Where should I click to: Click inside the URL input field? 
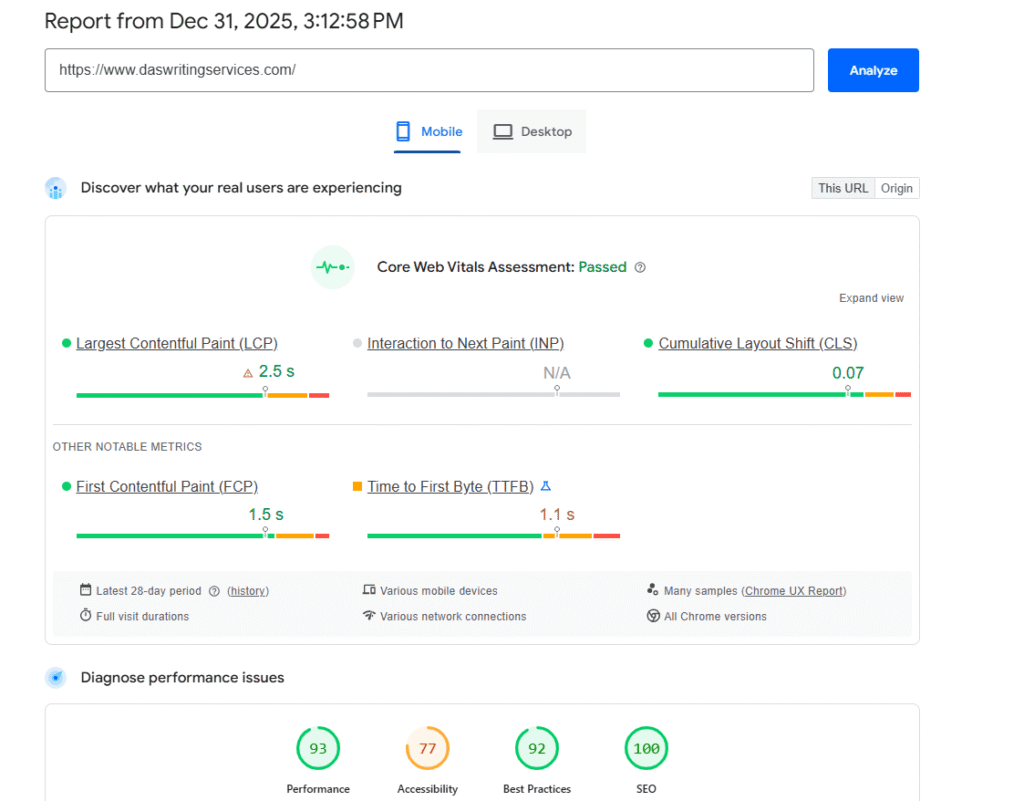[429, 70]
